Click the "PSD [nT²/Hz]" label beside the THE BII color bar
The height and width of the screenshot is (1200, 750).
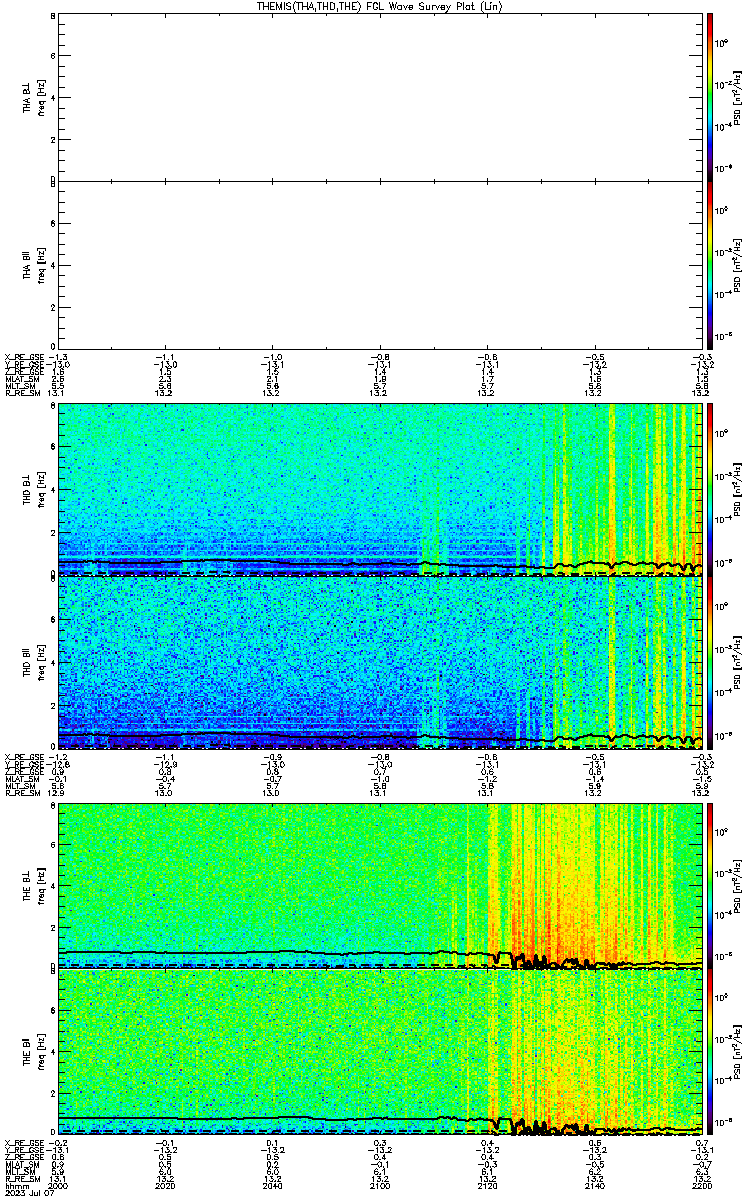click(737, 1051)
